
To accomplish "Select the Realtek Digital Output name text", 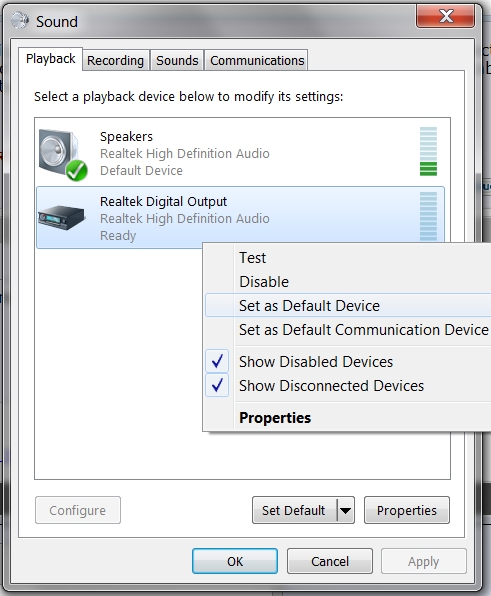I will (x=163, y=201).
